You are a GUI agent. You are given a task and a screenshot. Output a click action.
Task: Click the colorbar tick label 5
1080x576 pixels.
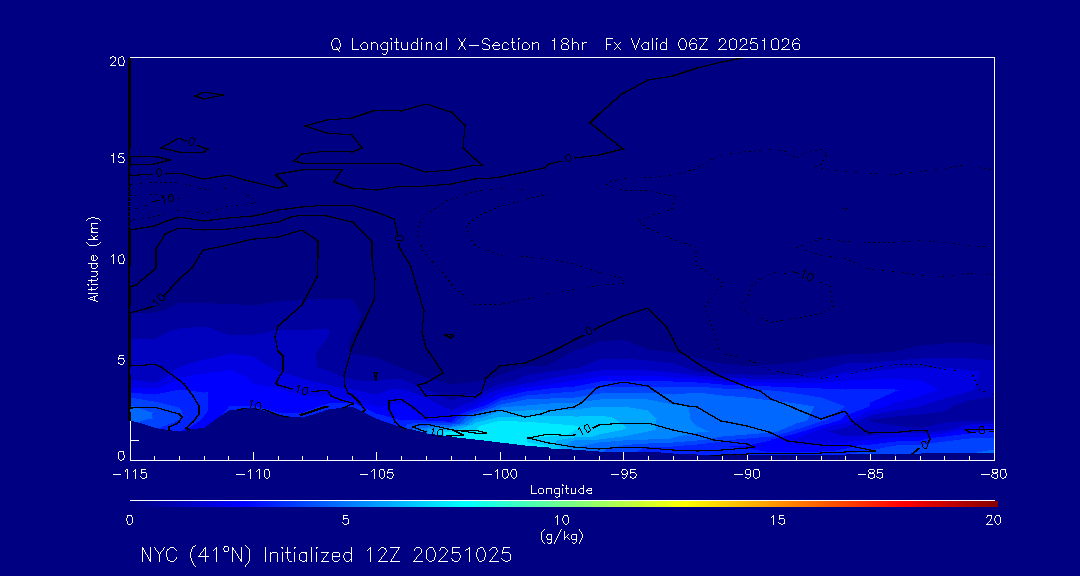coord(345,520)
